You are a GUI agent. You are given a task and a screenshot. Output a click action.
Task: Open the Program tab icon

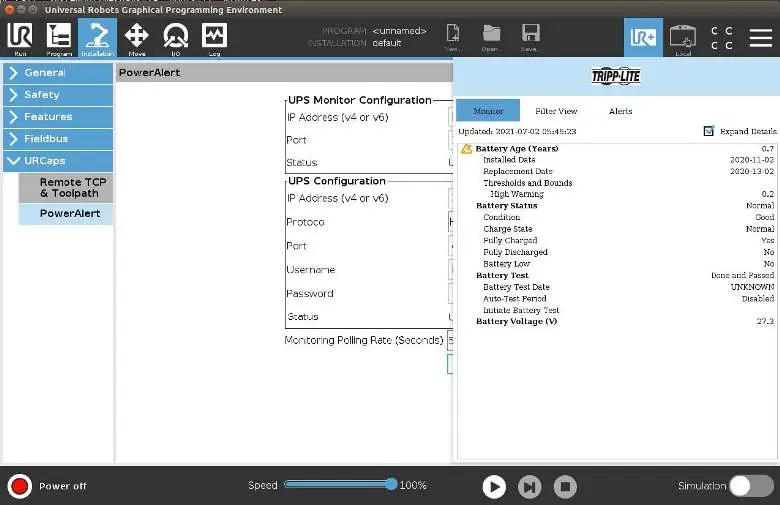point(59,38)
